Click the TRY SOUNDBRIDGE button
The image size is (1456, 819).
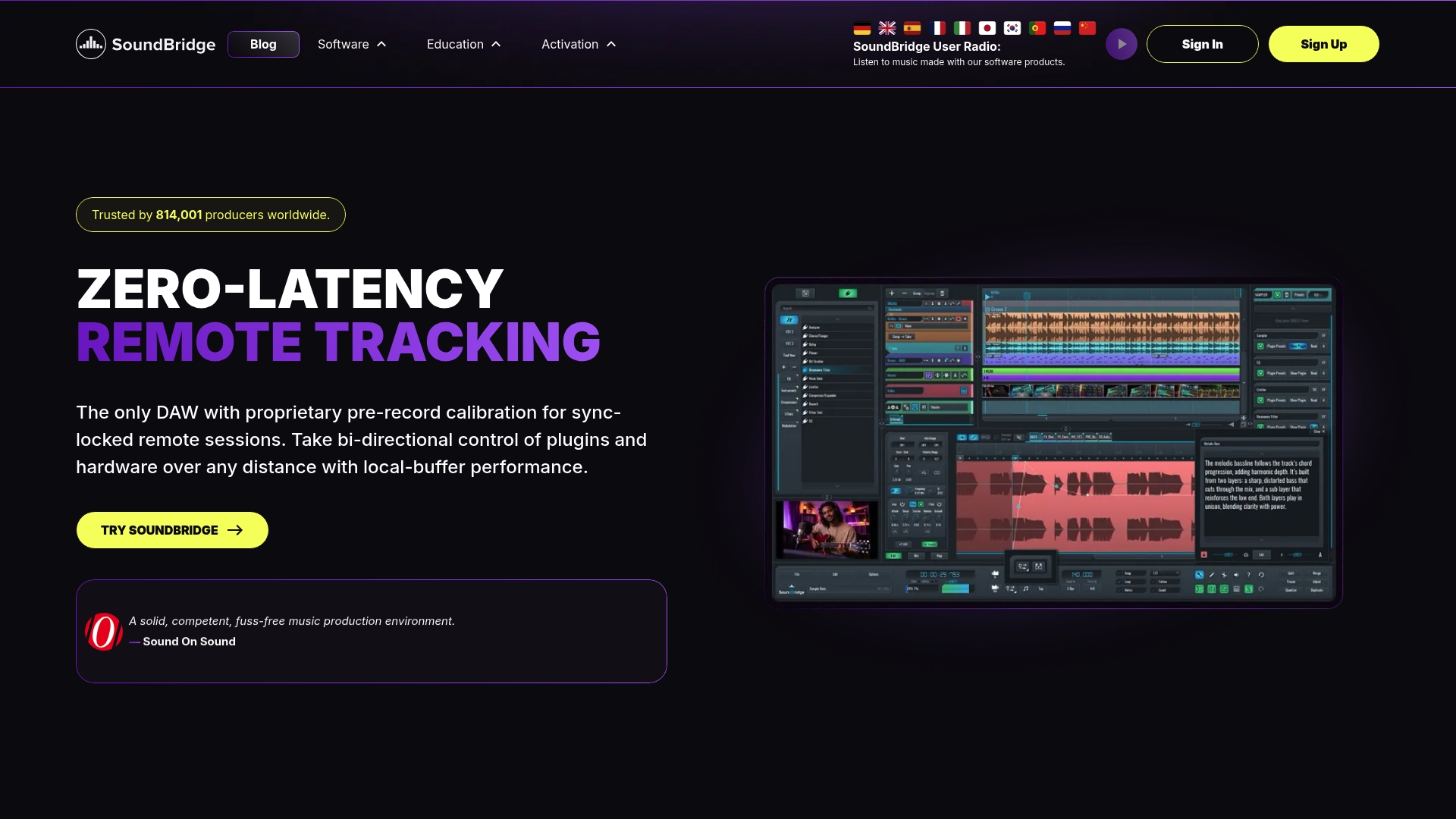[x=172, y=530]
